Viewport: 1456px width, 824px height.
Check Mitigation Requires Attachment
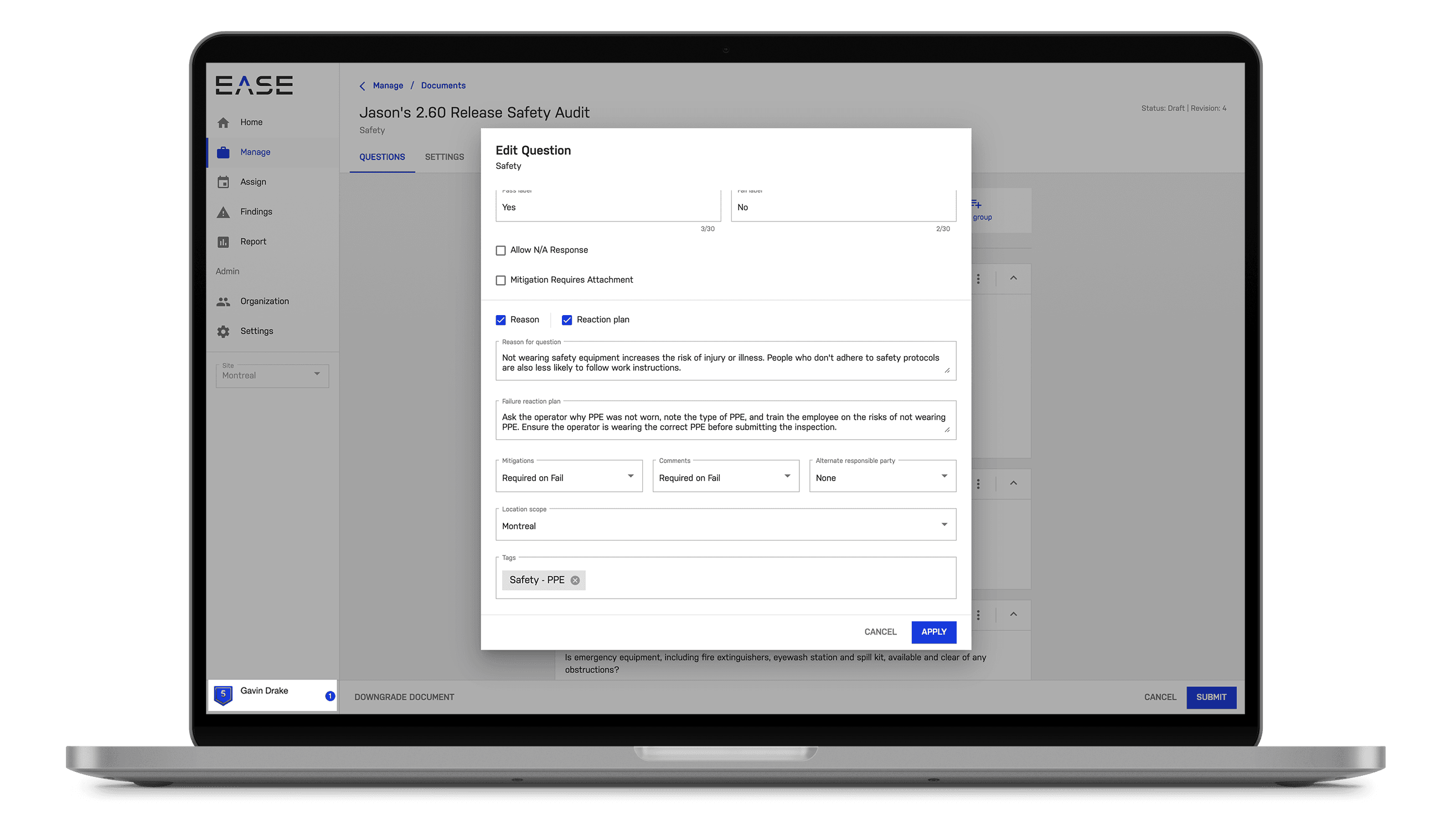(500, 280)
